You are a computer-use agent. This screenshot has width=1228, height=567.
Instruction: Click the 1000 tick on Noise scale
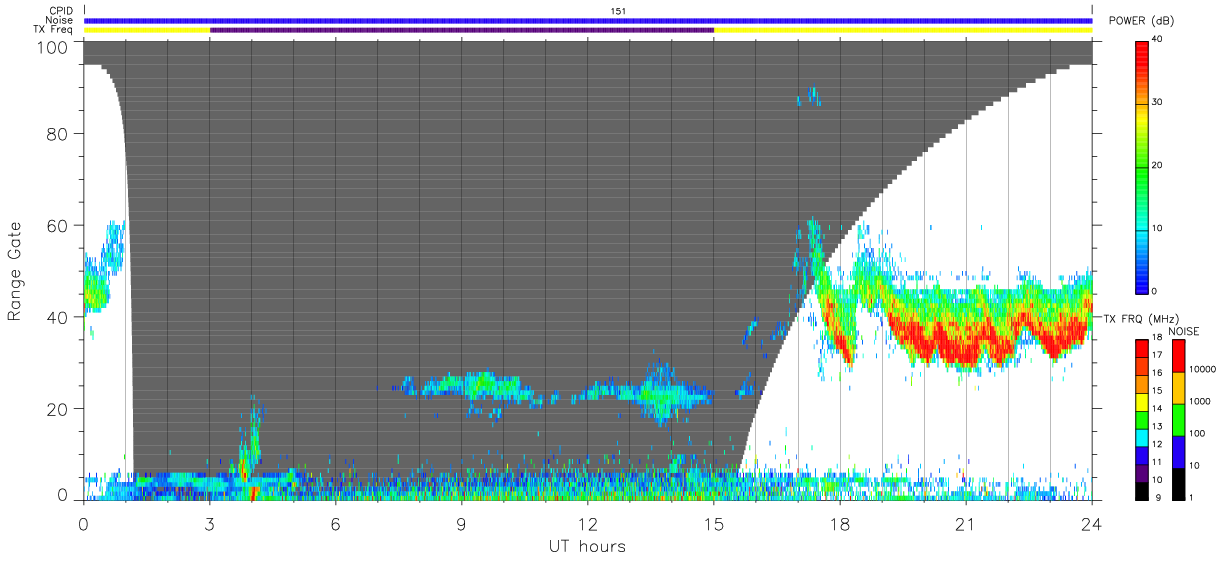pyautogui.click(x=1201, y=401)
